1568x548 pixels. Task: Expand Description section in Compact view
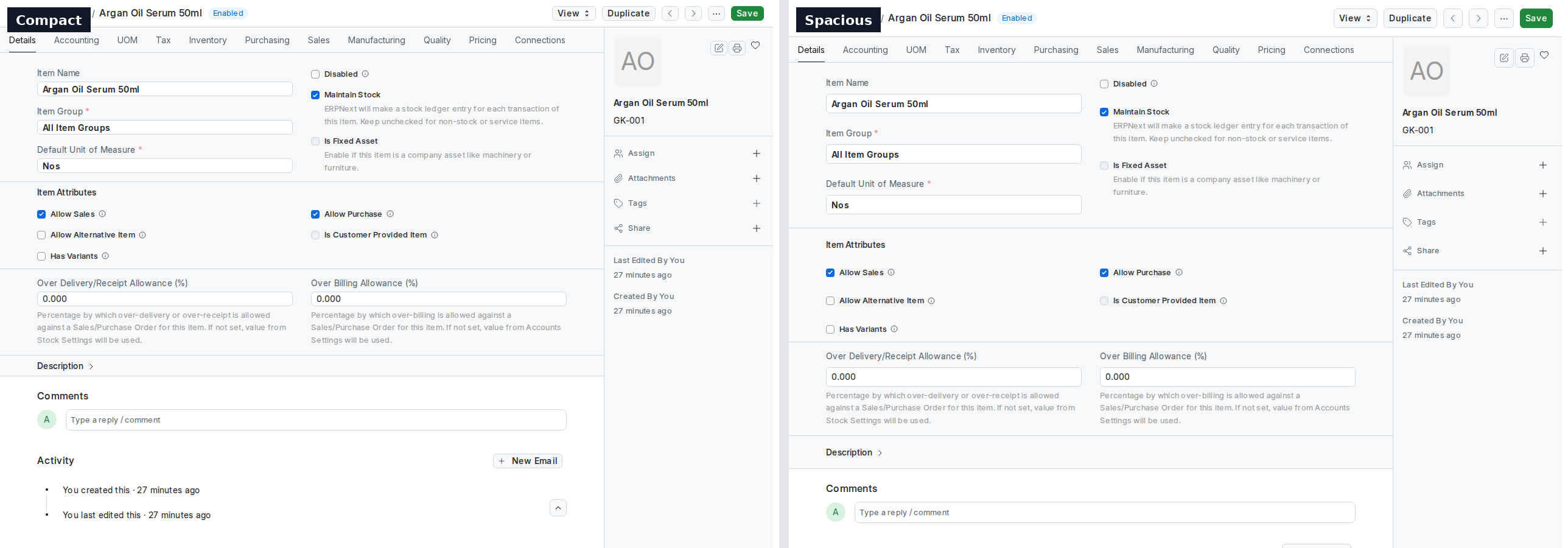pos(65,366)
